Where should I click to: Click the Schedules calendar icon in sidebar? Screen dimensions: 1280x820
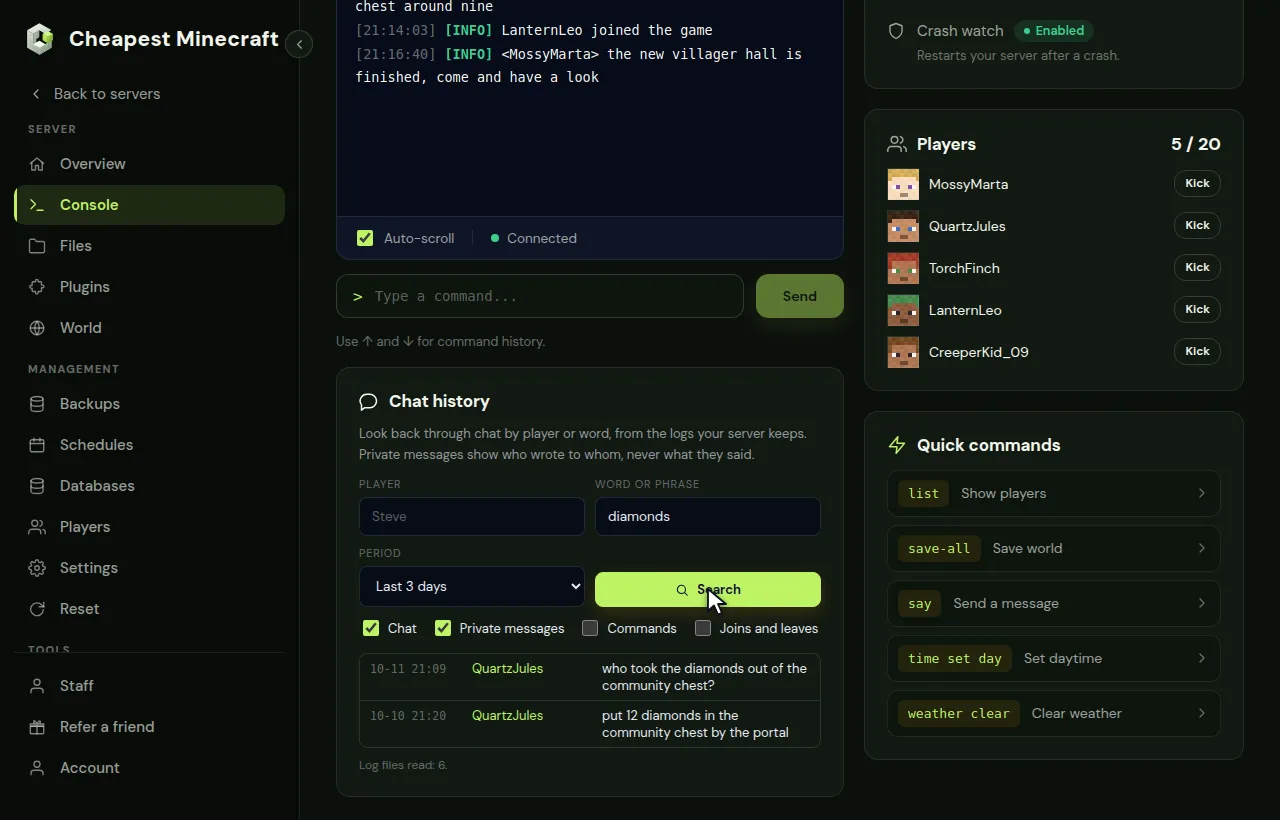click(x=37, y=445)
